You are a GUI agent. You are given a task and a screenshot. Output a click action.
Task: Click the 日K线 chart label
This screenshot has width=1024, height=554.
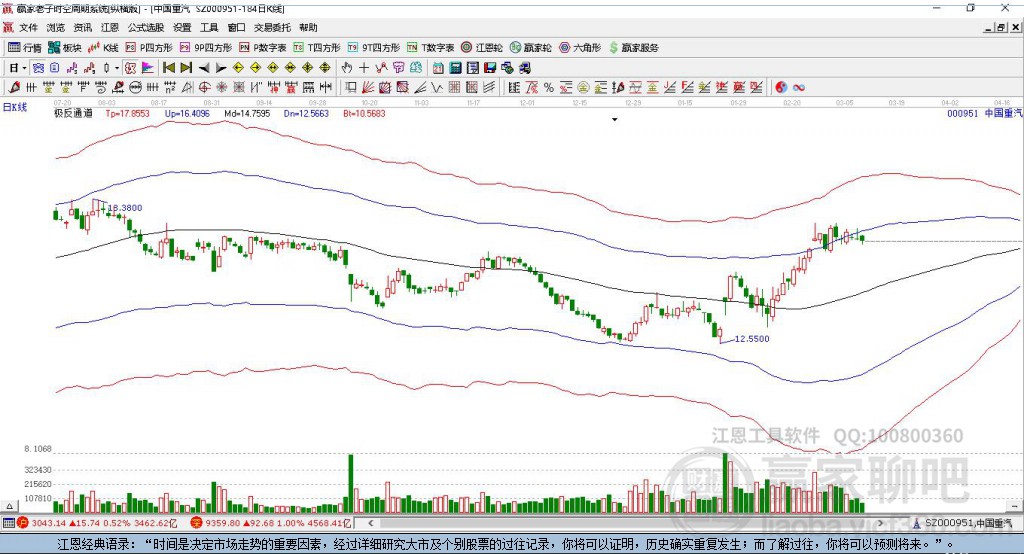pyautogui.click(x=15, y=107)
